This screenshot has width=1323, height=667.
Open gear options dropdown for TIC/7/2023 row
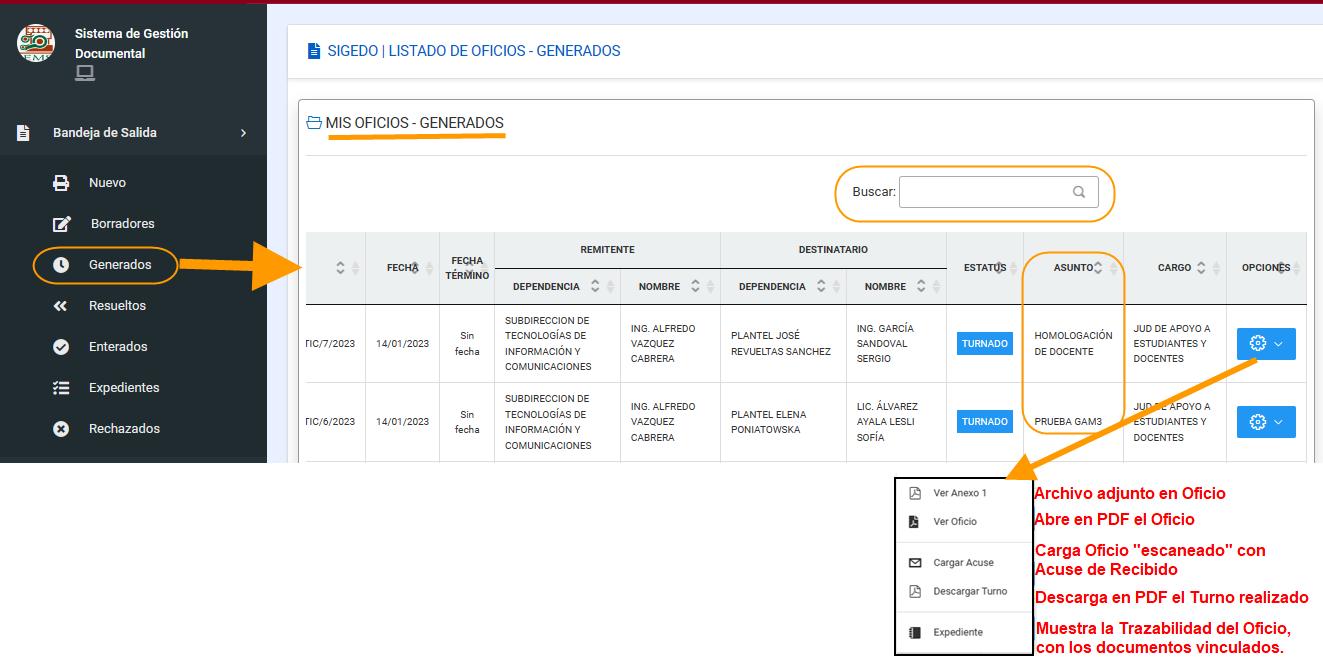coord(1266,344)
